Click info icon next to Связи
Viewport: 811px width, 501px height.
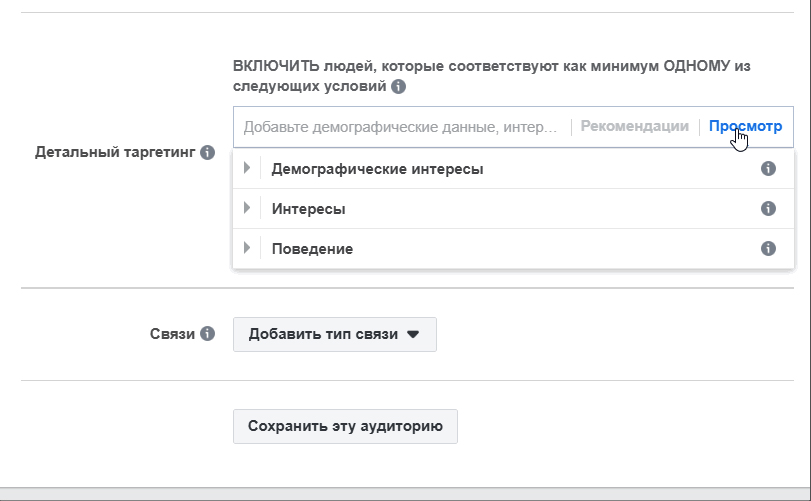(x=207, y=334)
